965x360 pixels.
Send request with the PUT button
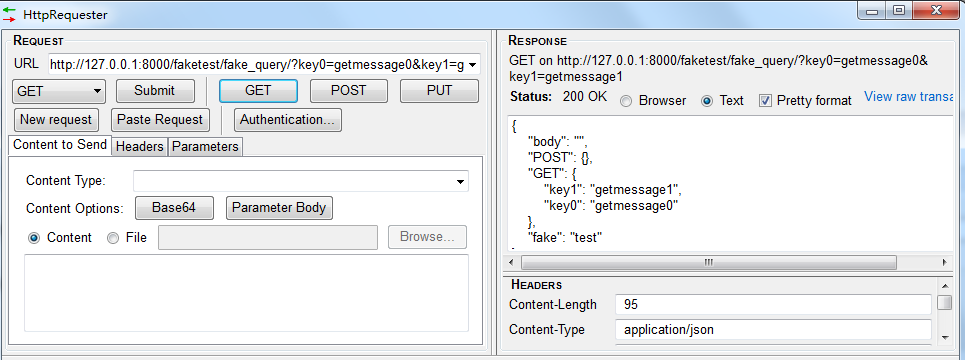439,90
